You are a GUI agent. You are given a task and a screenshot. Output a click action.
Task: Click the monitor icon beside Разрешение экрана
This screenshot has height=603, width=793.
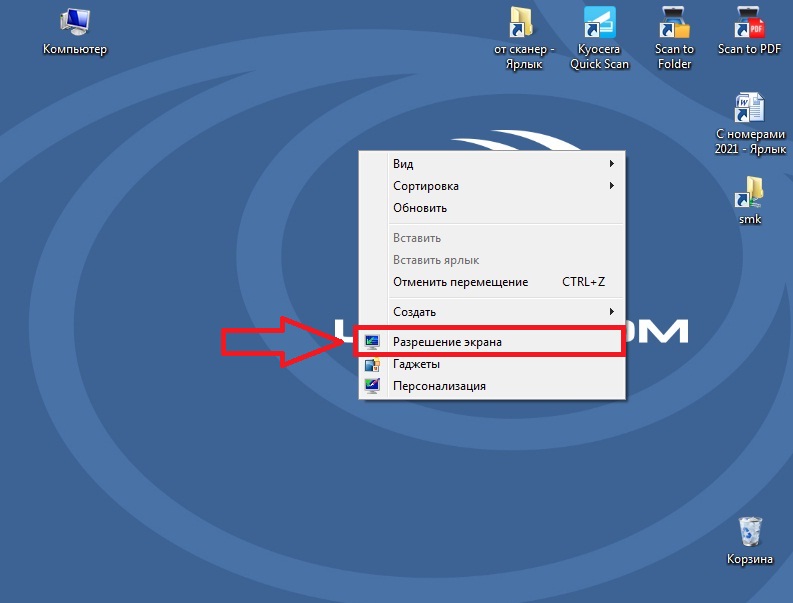tap(373, 342)
